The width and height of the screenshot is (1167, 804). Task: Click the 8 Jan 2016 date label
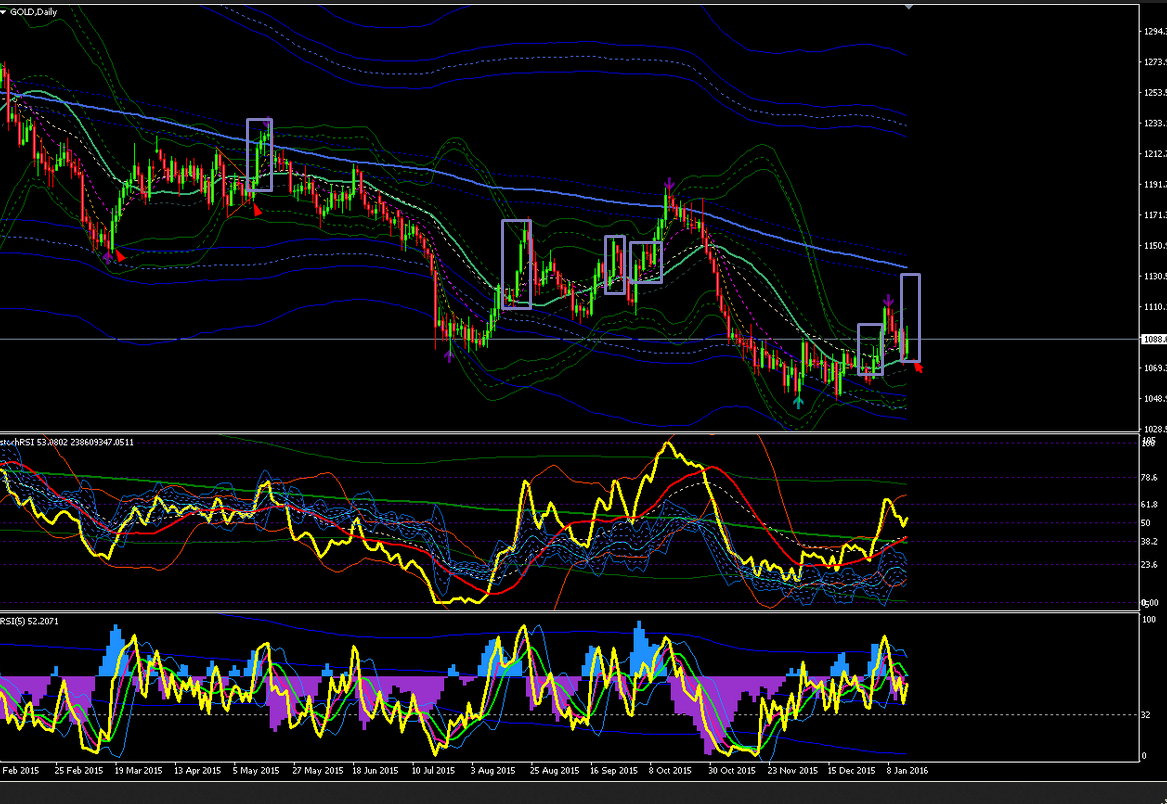pos(907,770)
